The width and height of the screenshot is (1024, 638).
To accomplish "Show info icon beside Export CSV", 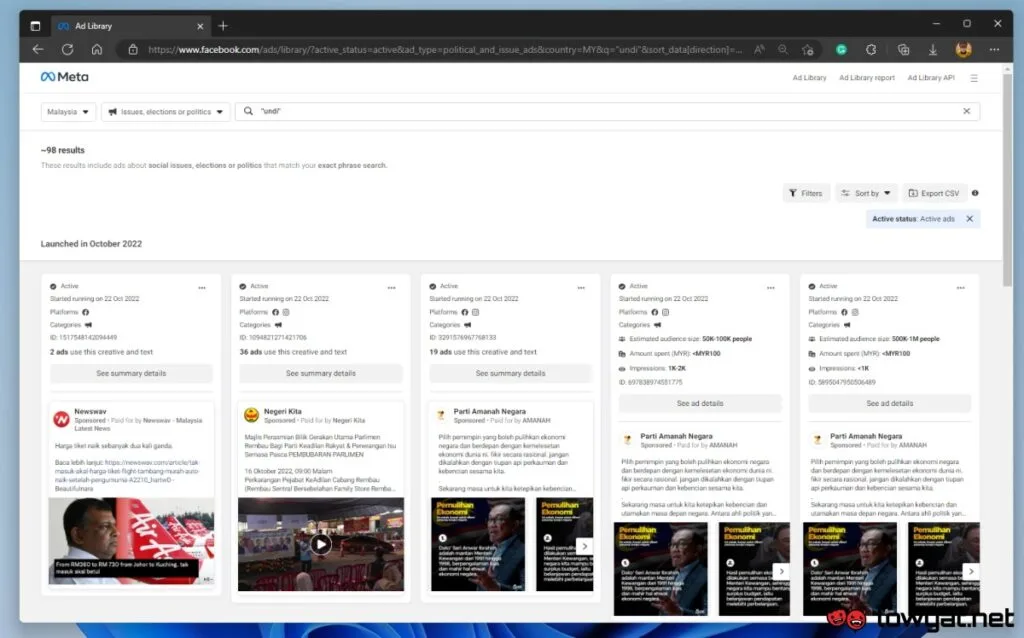I will [975, 193].
